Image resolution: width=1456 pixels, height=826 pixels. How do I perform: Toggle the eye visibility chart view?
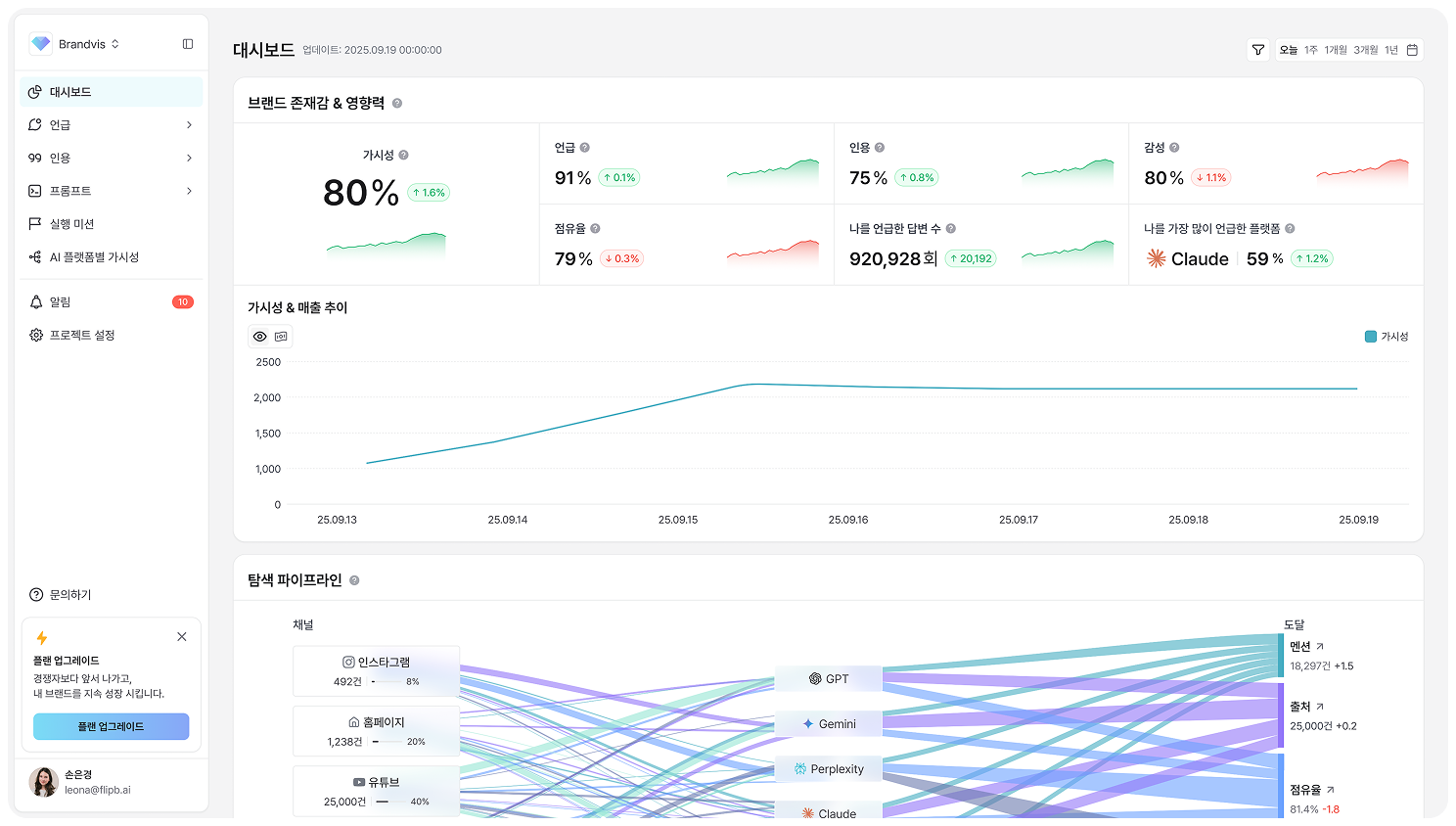(259, 337)
